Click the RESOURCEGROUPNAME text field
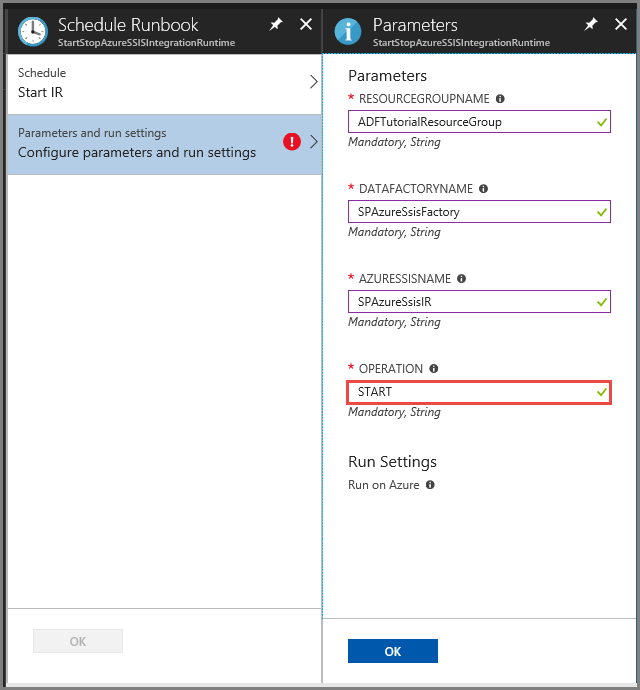The image size is (640, 690). coord(470,122)
